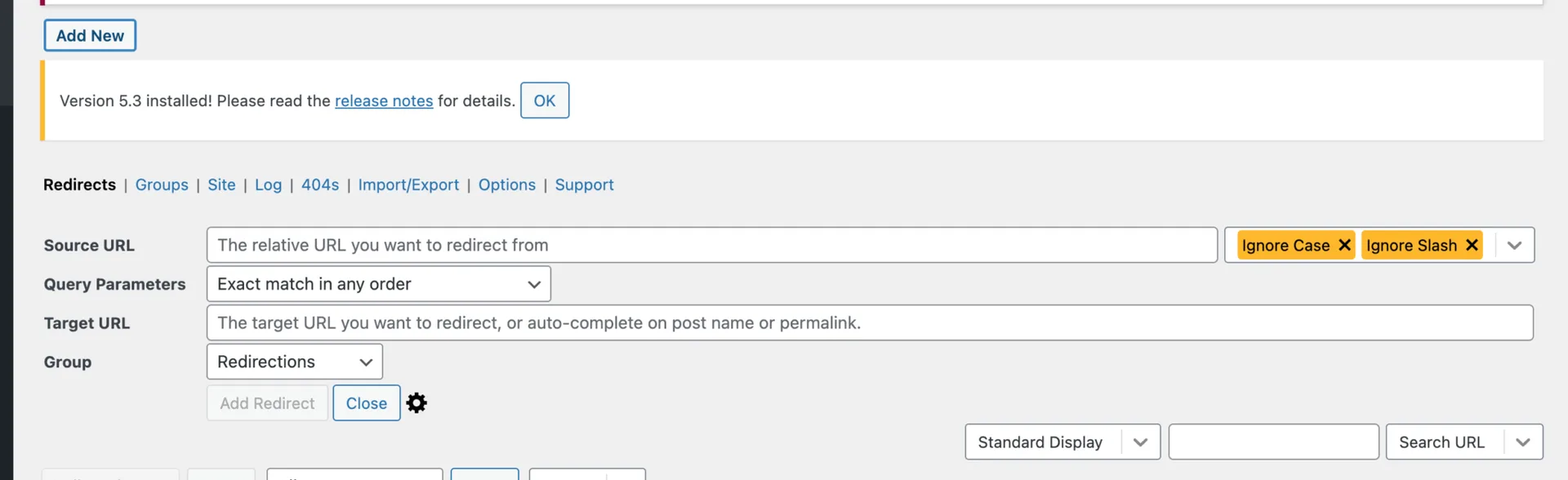
Task: Open the Log tab
Action: pyautogui.click(x=268, y=184)
